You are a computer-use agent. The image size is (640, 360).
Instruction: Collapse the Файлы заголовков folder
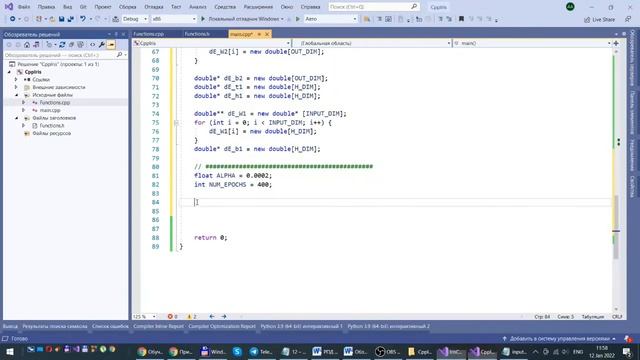click(16, 118)
